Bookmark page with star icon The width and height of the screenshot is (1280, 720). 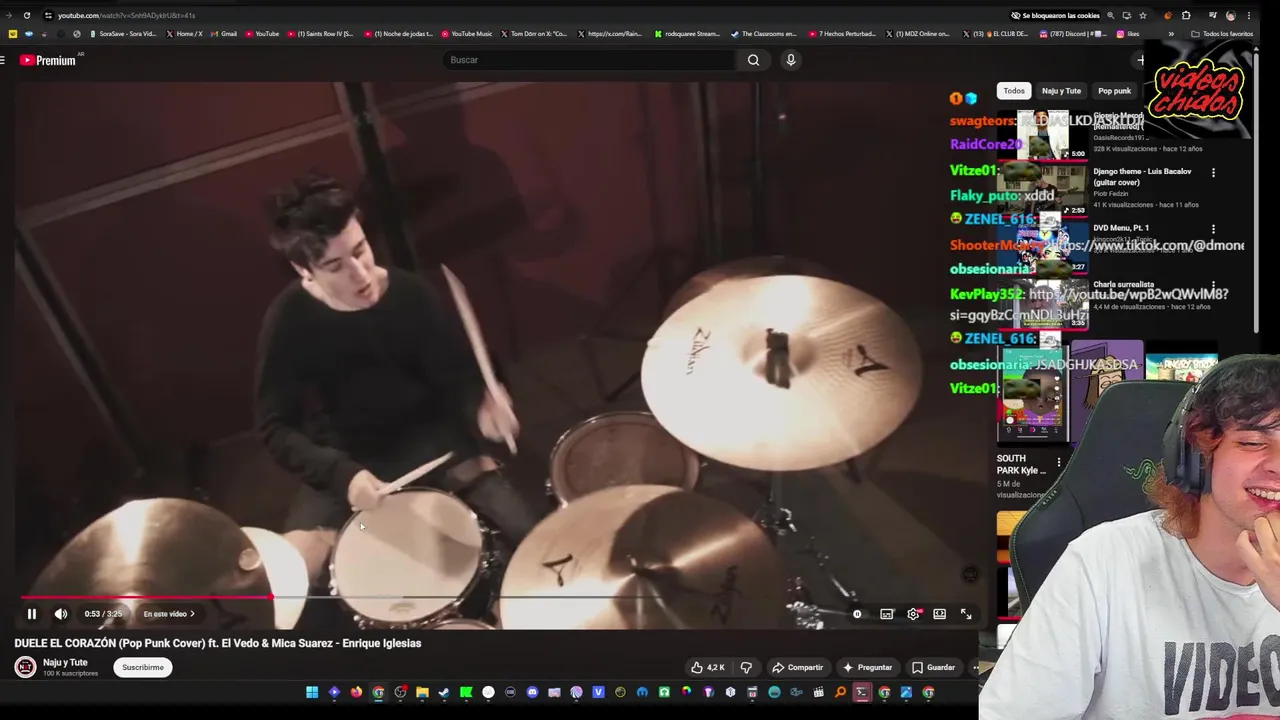pos(1143,15)
